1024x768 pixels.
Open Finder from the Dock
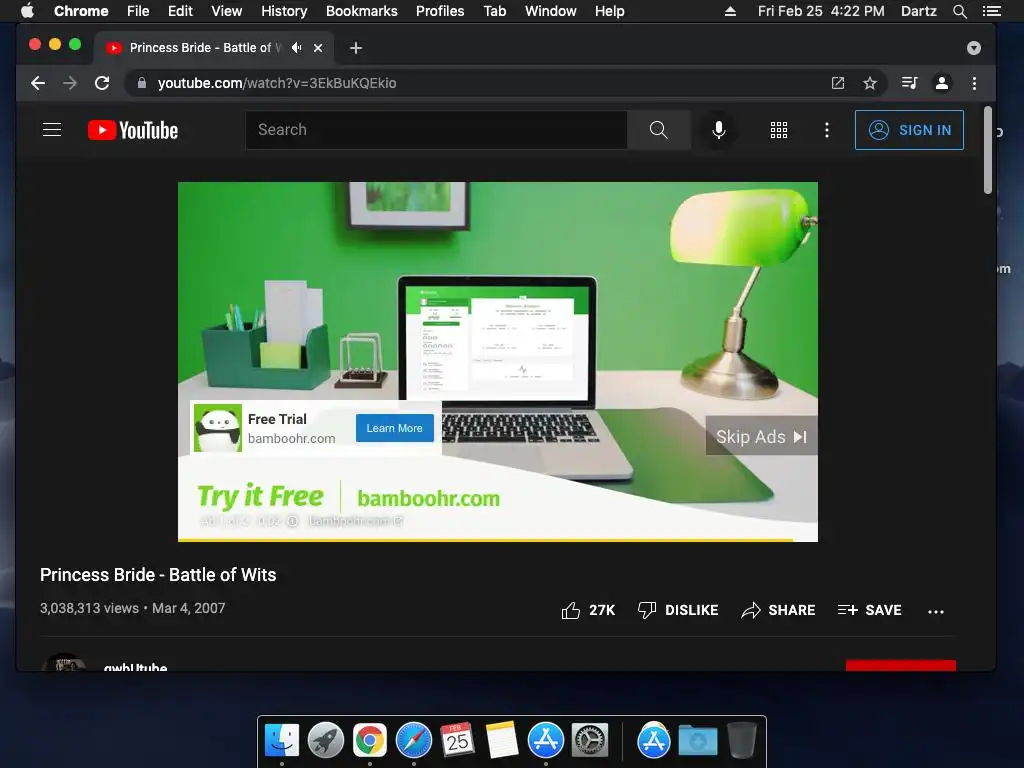[x=281, y=740]
